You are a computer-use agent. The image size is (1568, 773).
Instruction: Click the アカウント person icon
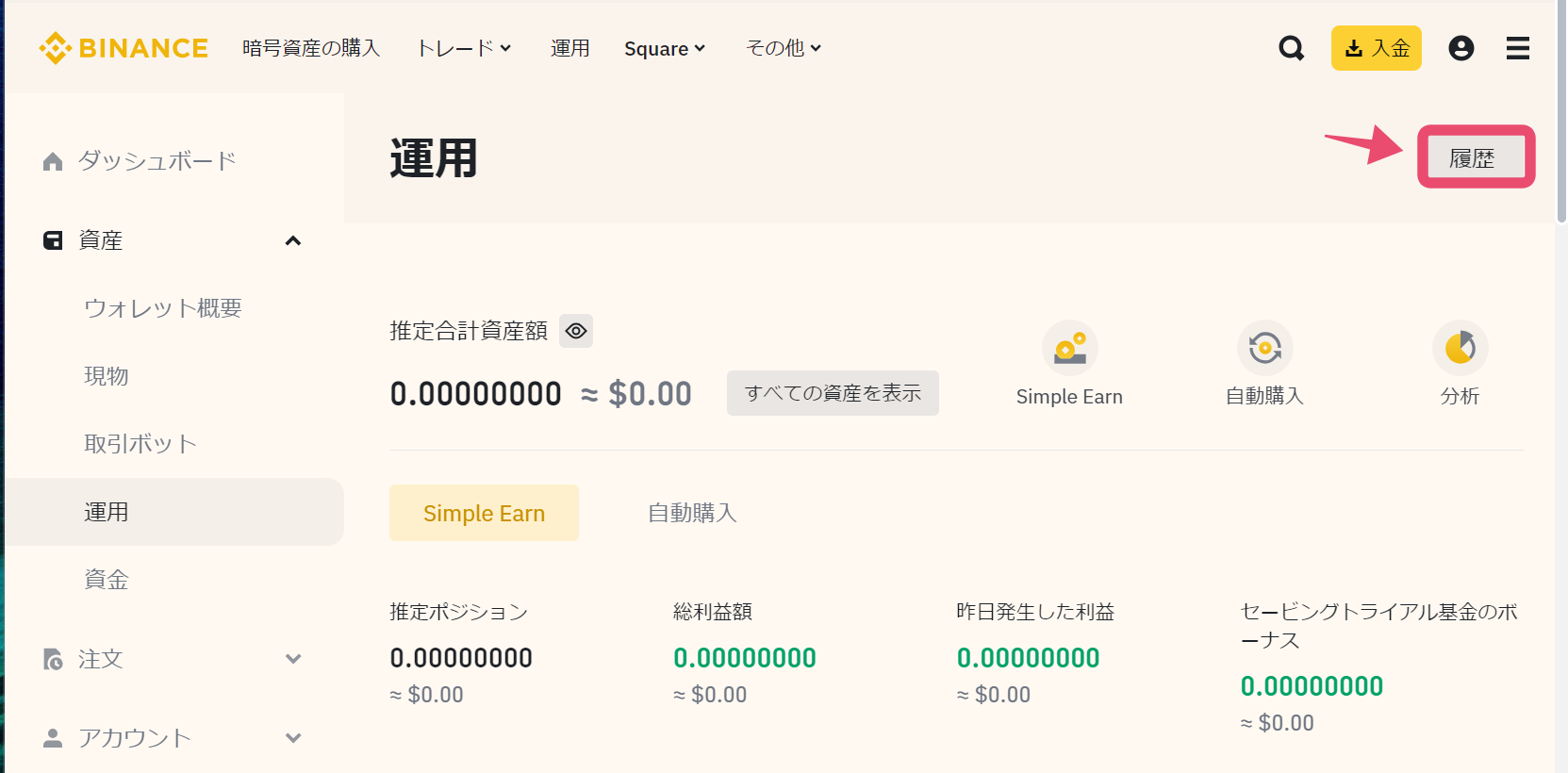point(53,738)
